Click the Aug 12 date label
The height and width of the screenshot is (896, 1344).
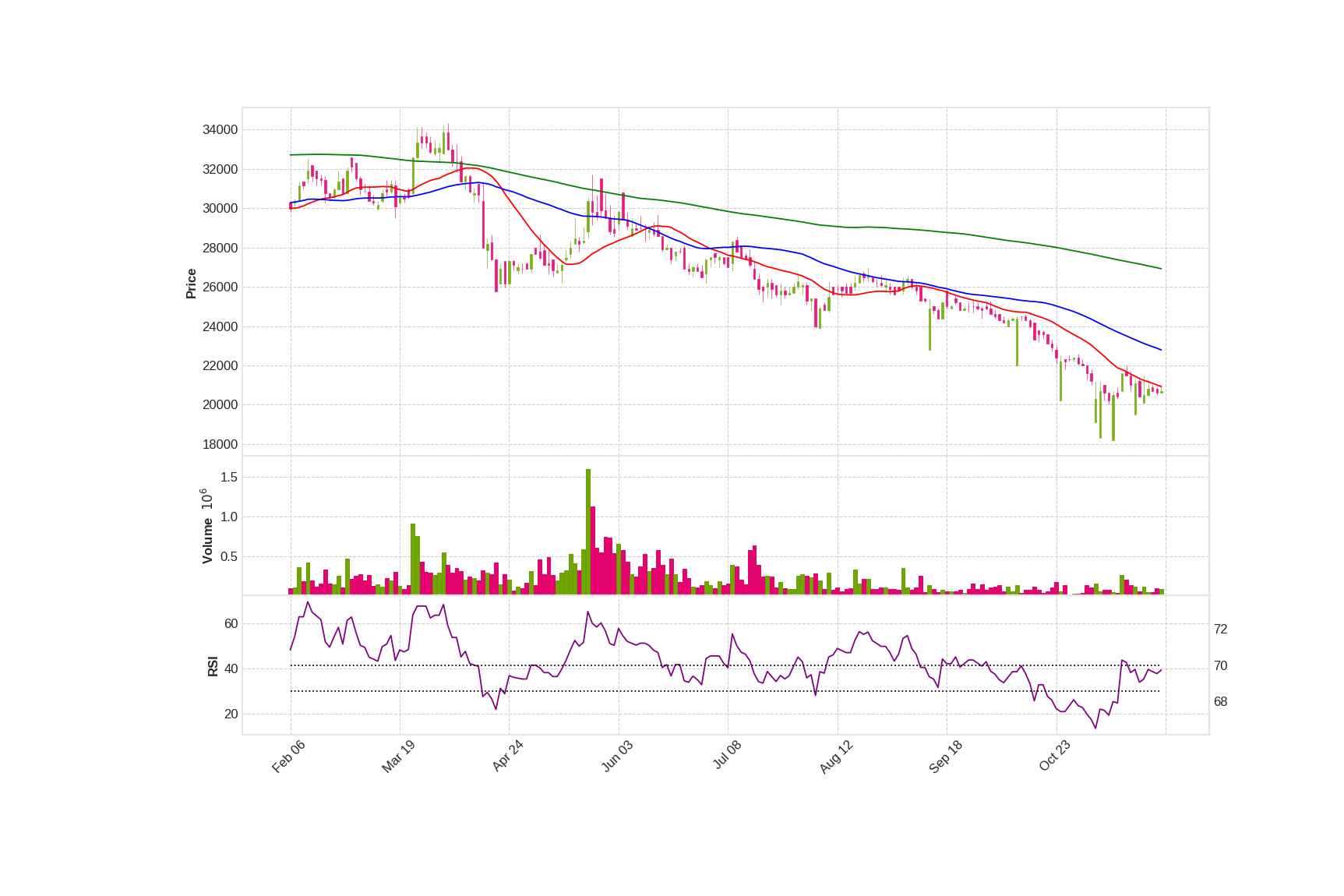(x=836, y=757)
